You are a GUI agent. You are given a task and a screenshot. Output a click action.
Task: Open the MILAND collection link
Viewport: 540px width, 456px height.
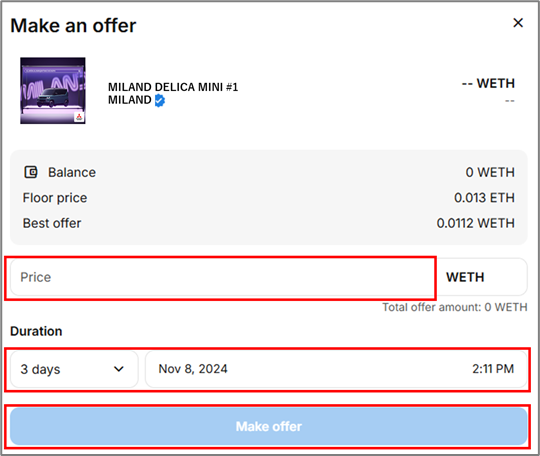129,100
